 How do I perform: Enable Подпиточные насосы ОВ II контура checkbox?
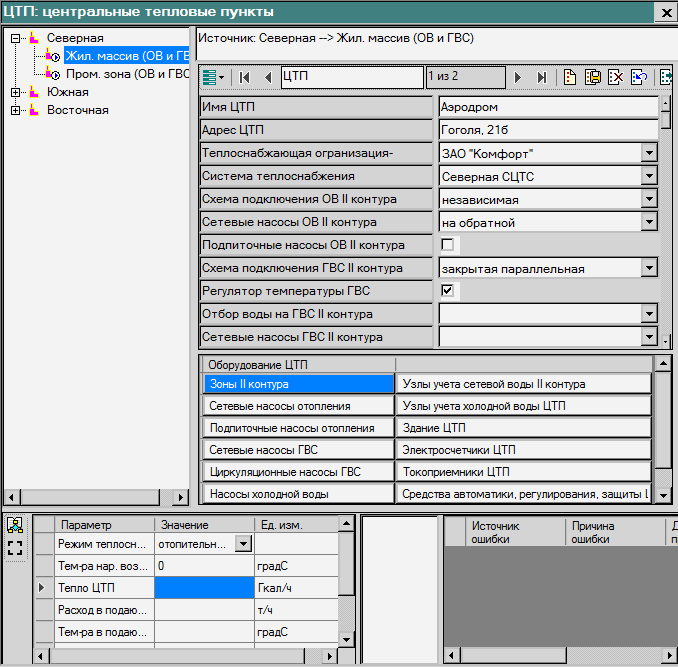pos(448,245)
